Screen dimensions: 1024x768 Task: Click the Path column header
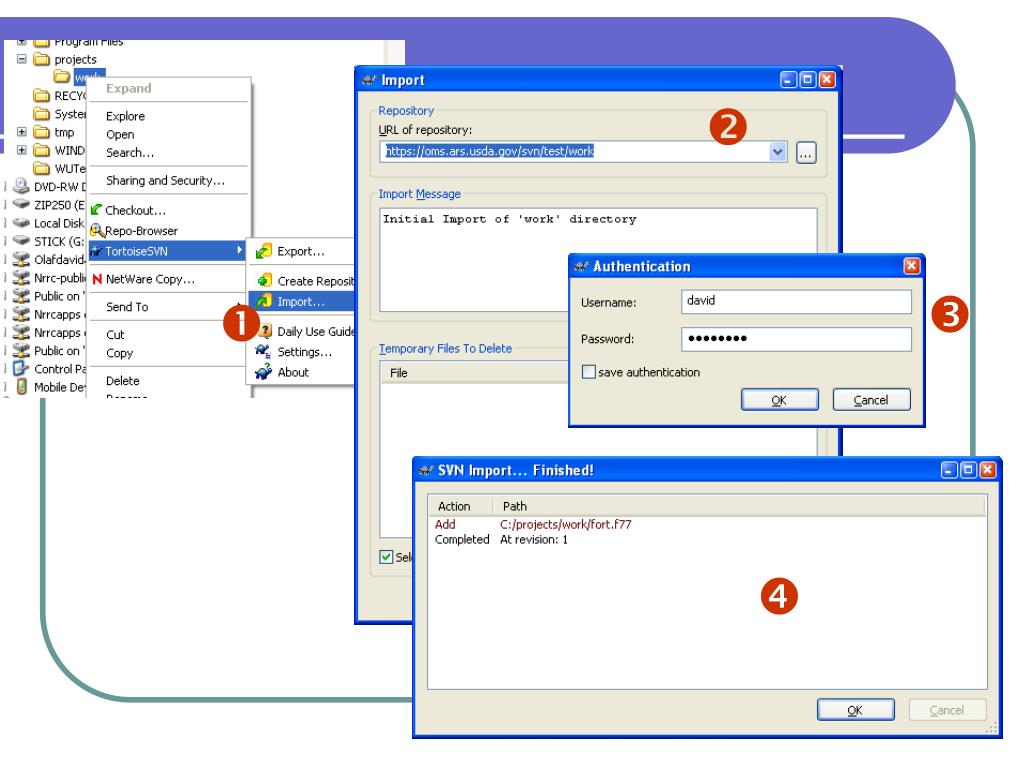tap(740, 506)
